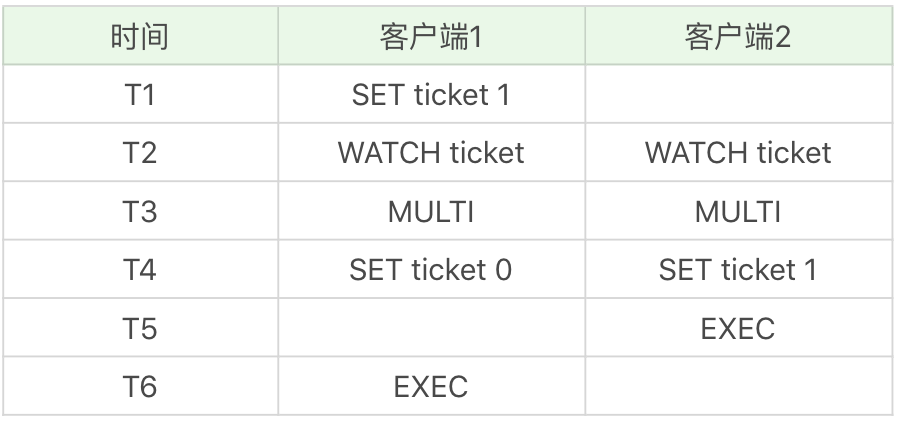Click 客户端1's WATCH ticket cell
Image resolution: width=899 pixels, height=421 pixels.
coord(431,153)
